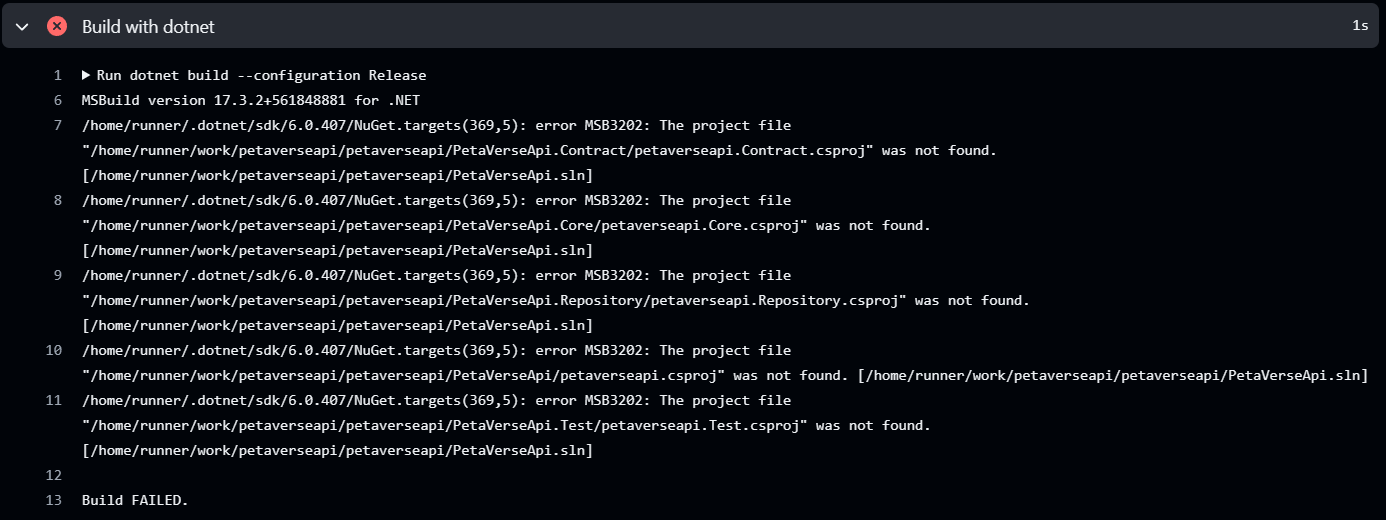The image size is (1386, 520).
Task: Select the petaverseapi.Contract.csproj not found error
Action: 540,150
